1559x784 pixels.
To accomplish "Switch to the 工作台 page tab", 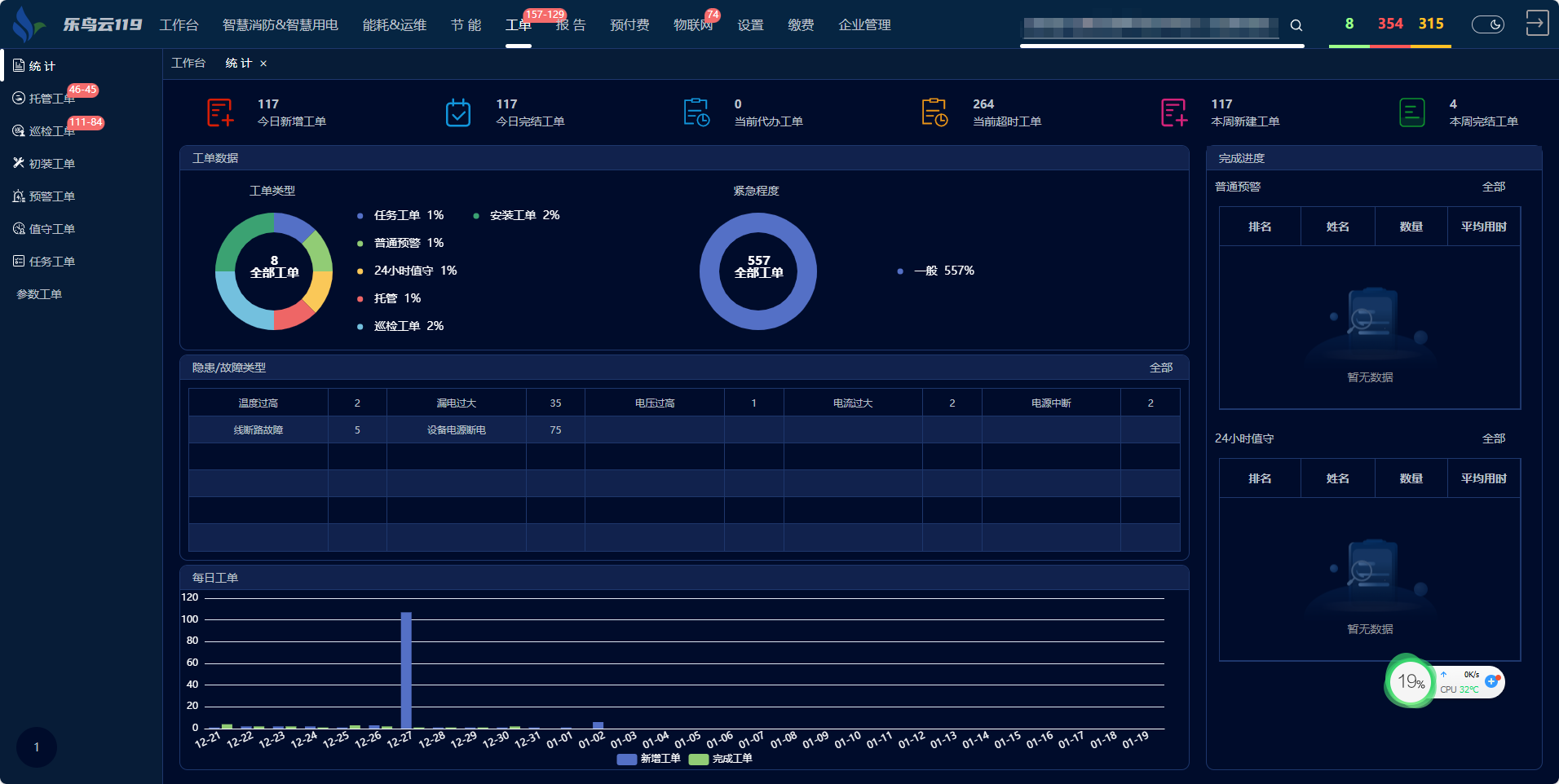I will (188, 63).
